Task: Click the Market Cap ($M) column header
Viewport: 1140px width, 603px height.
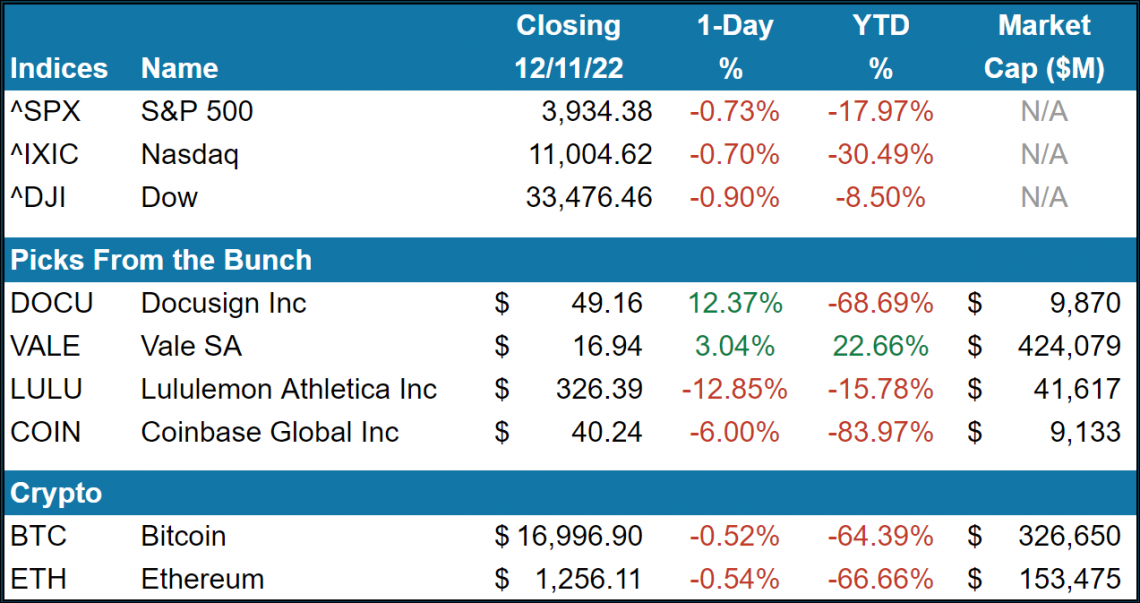Action: pyautogui.click(x=1044, y=47)
